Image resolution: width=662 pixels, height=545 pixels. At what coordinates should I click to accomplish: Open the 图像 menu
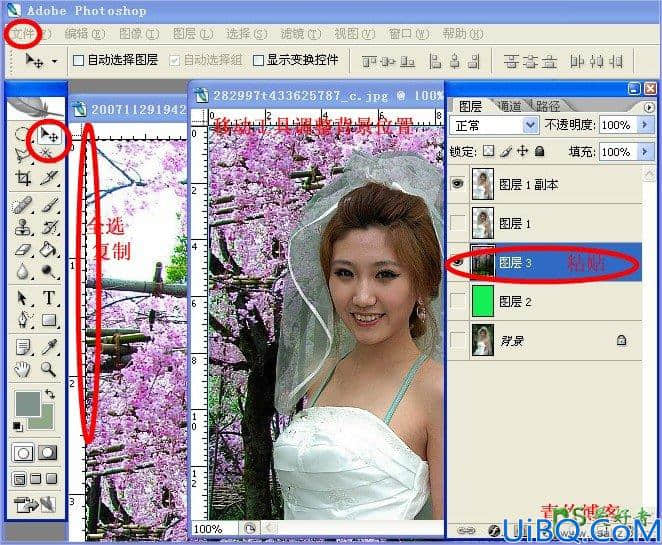click(139, 33)
